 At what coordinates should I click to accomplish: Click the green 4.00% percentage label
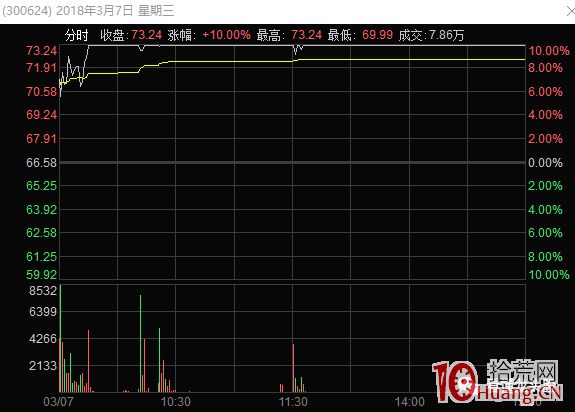point(545,210)
